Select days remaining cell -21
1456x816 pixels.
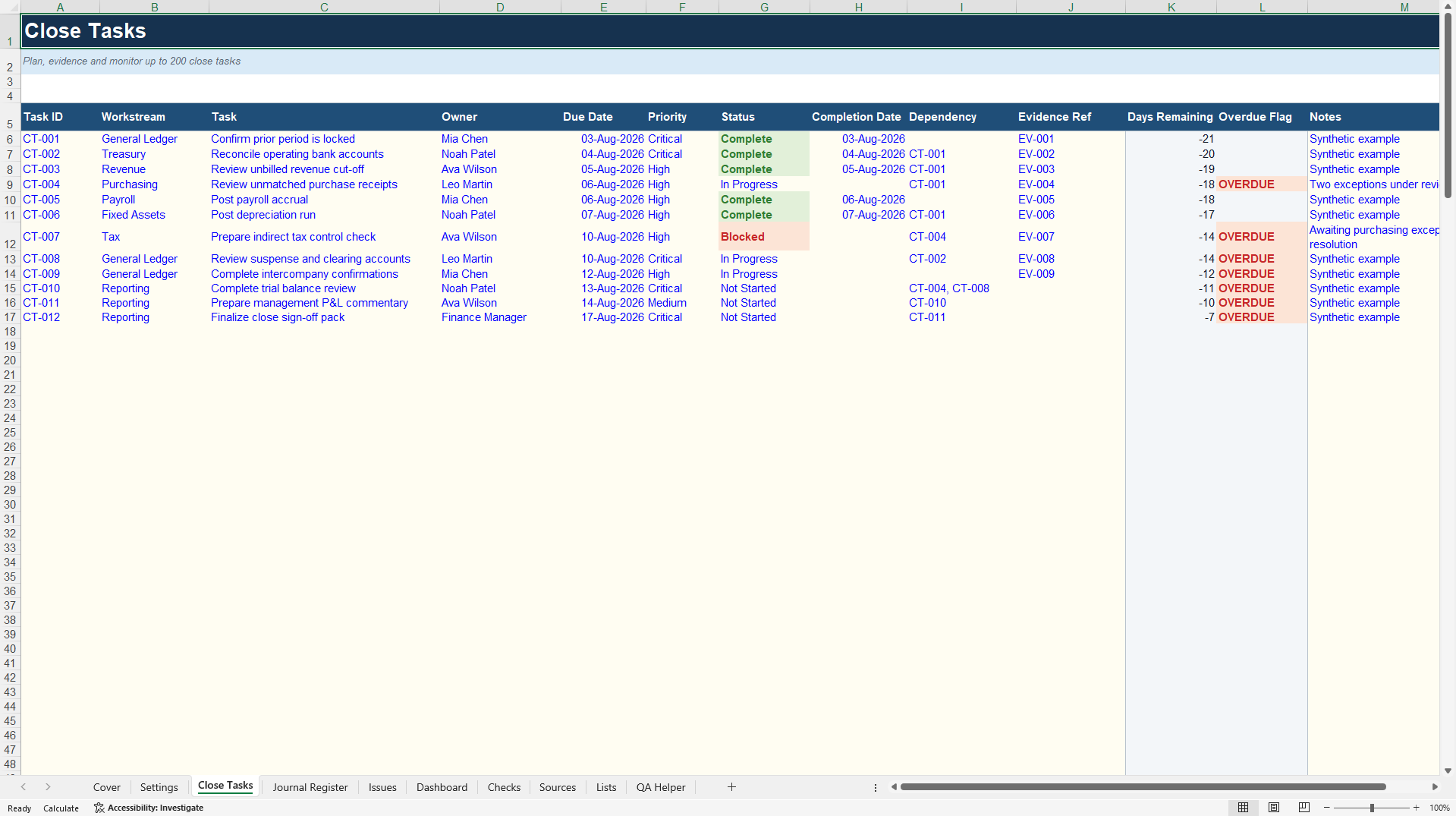point(1171,139)
